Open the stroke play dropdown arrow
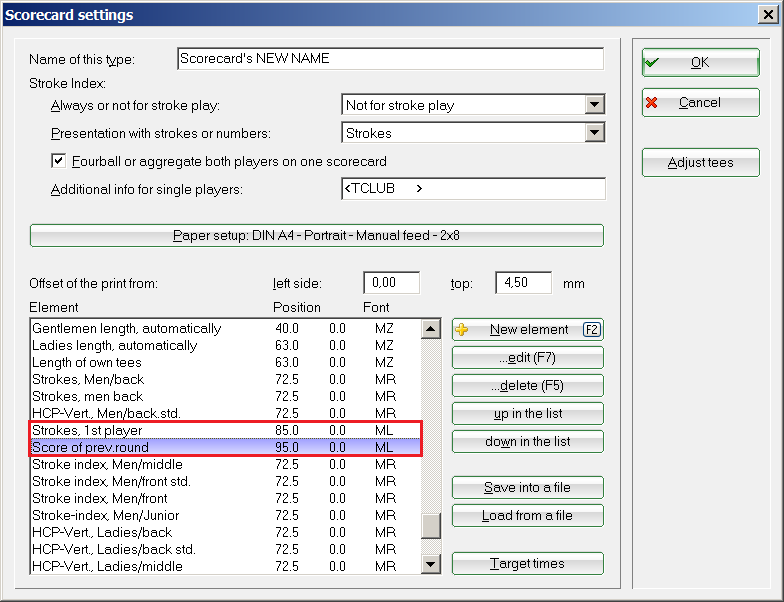 595,105
